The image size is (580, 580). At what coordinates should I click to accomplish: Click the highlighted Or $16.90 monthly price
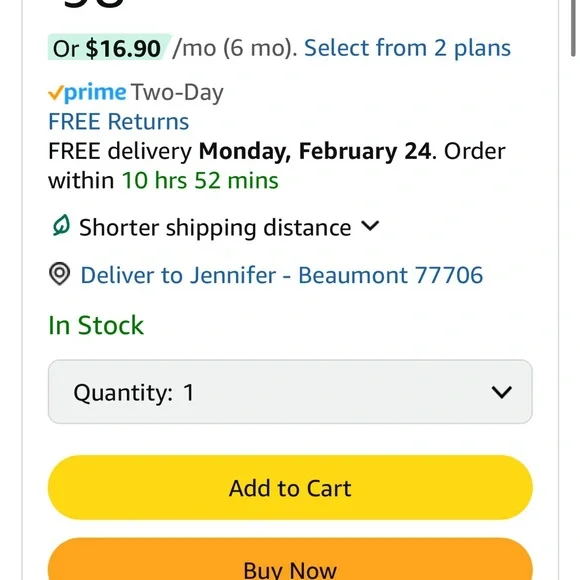coord(107,48)
